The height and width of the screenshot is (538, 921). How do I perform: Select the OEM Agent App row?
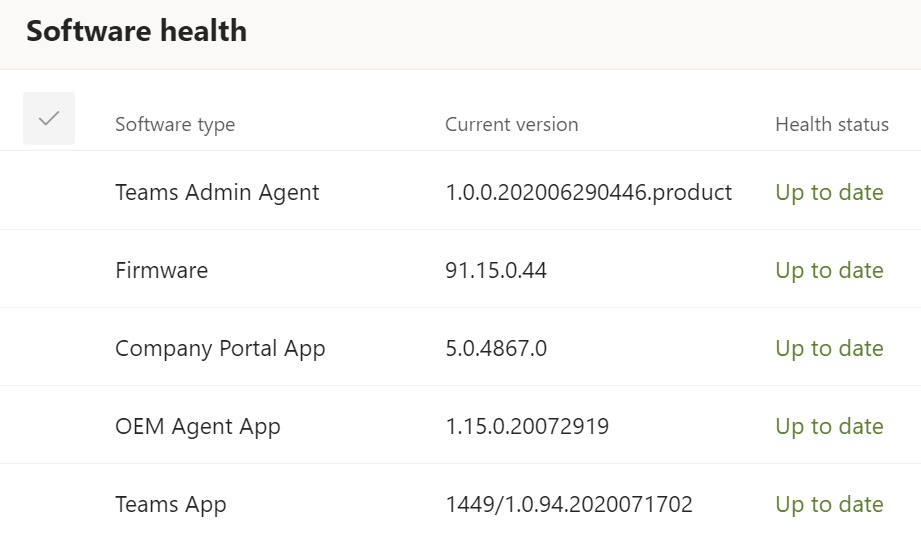tap(197, 426)
